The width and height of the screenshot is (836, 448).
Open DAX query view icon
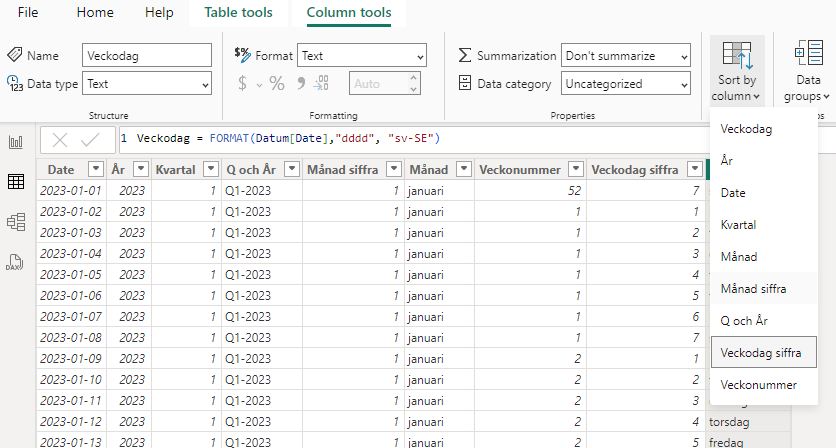click(x=16, y=261)
